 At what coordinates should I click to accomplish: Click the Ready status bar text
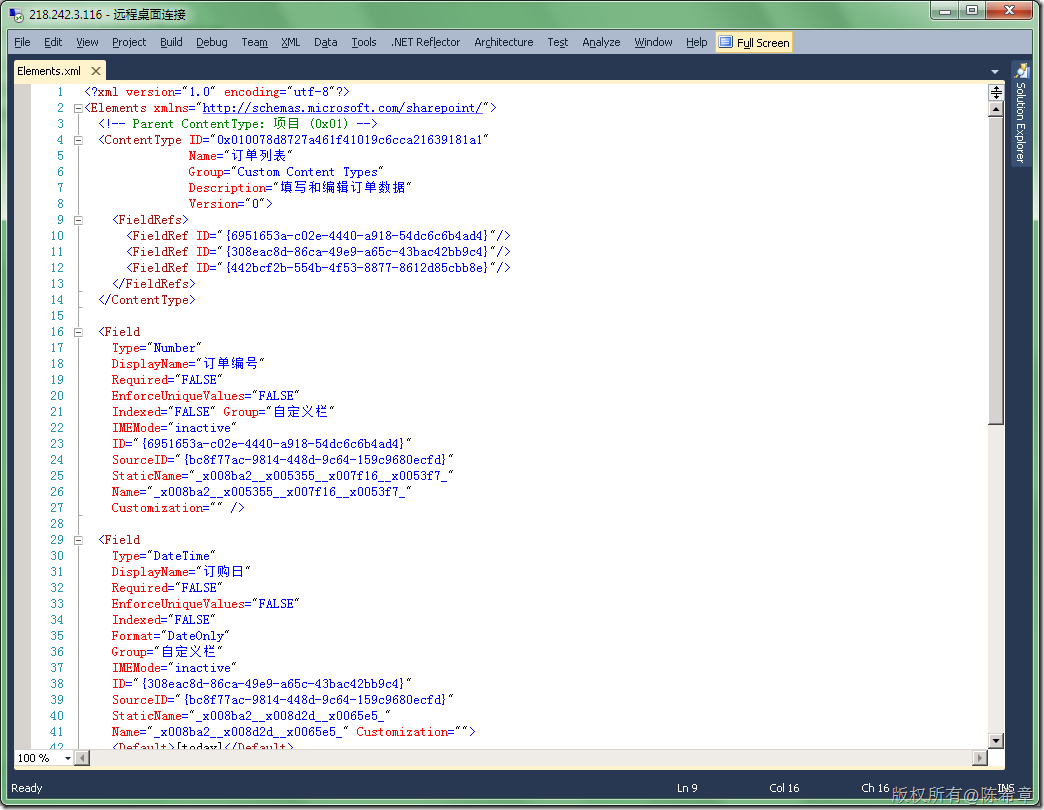(27, 788)
